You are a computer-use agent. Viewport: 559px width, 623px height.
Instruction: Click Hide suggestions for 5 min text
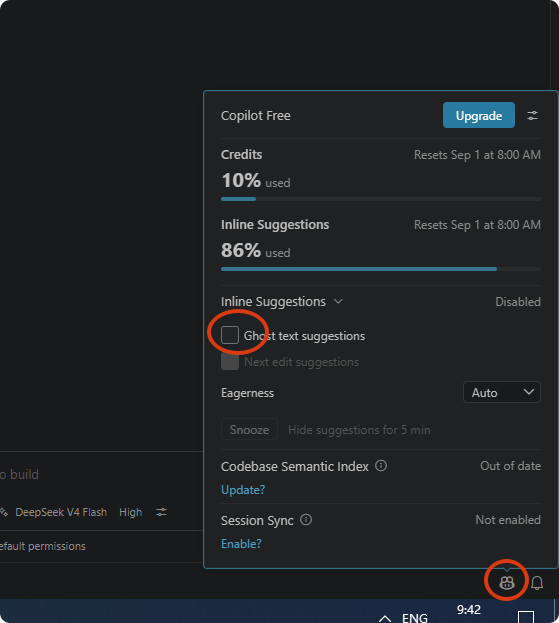pos(359,430)
